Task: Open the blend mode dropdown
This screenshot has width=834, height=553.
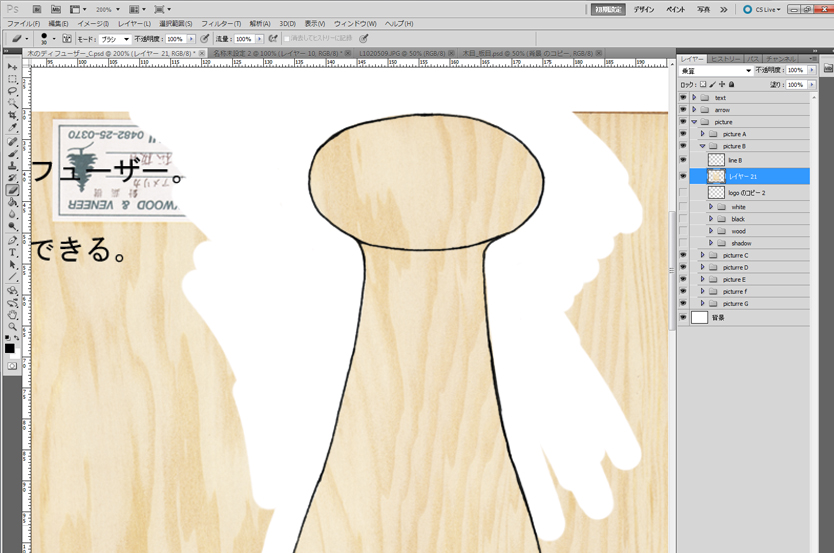Action: pyautogui.click(x=714, y=71)
